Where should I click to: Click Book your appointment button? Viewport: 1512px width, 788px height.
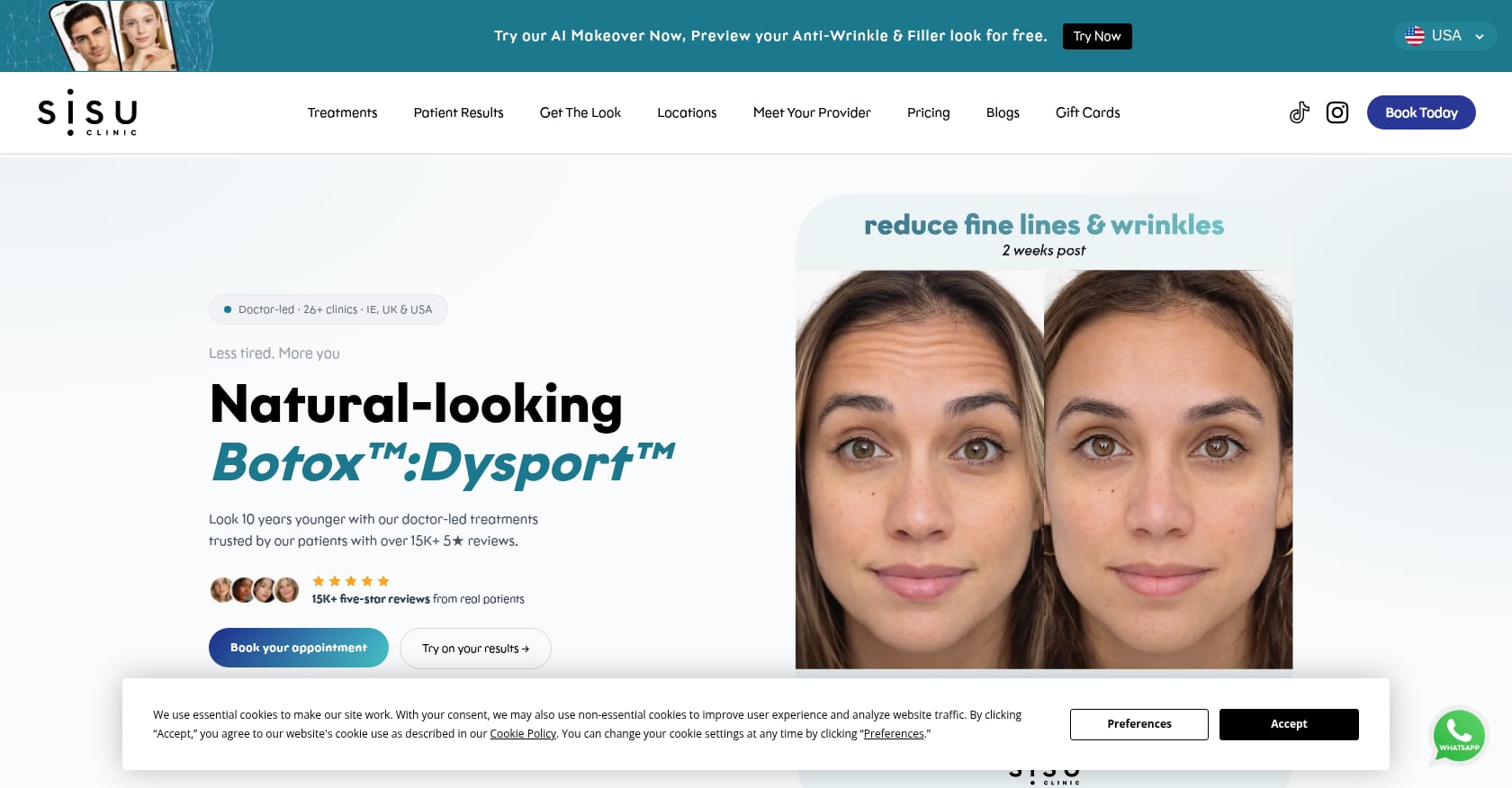pyautogui.click(x=299, y=648)
